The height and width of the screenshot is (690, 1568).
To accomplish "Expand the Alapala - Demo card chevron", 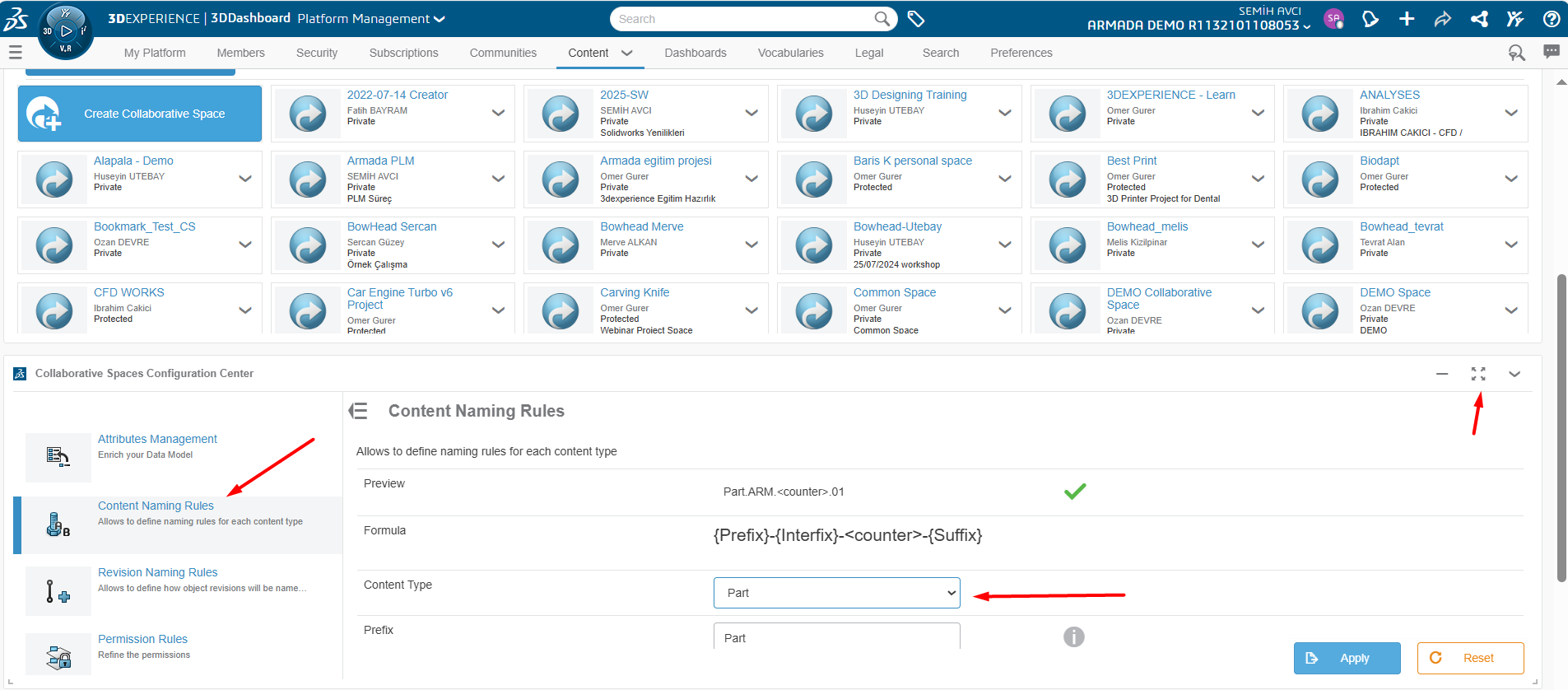I will [x=245, y=179].
